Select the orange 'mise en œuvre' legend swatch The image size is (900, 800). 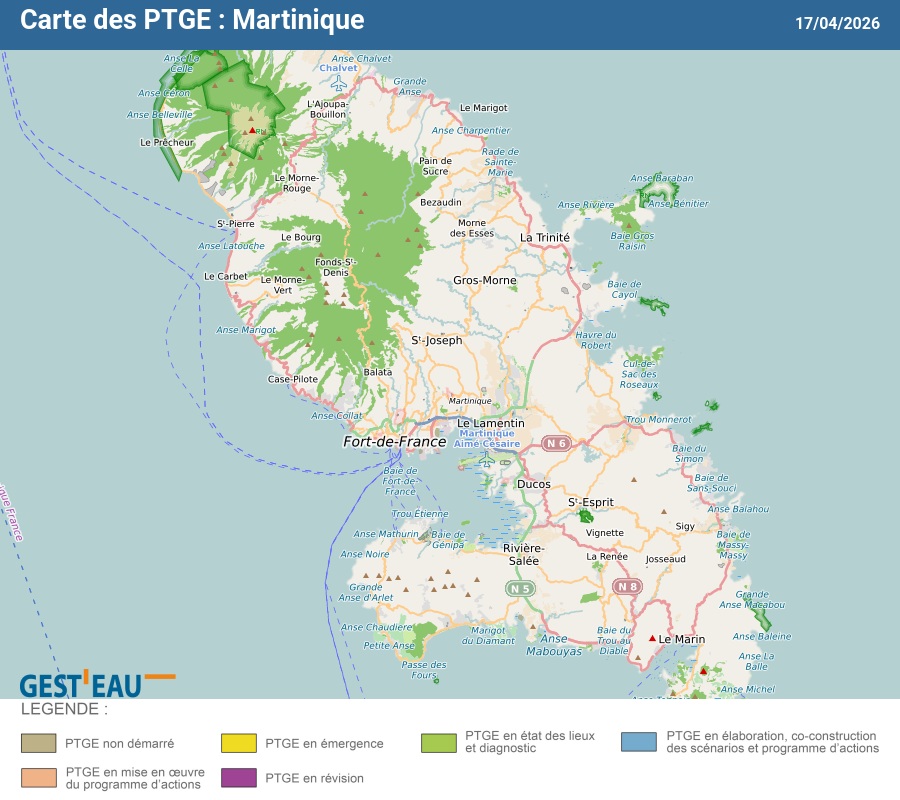coord(38,778)
